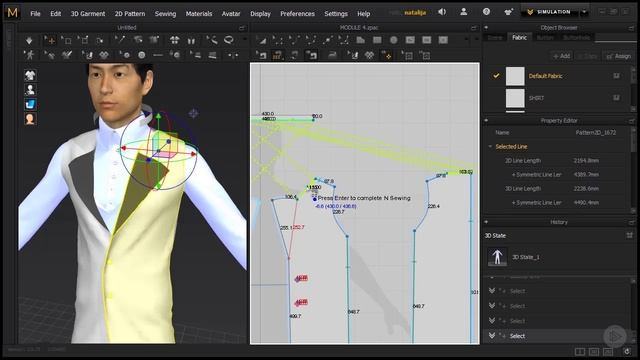Expand the 3D toolbar overflow arrow
This screenshot has width=640, height=360.
coord(245,40)
